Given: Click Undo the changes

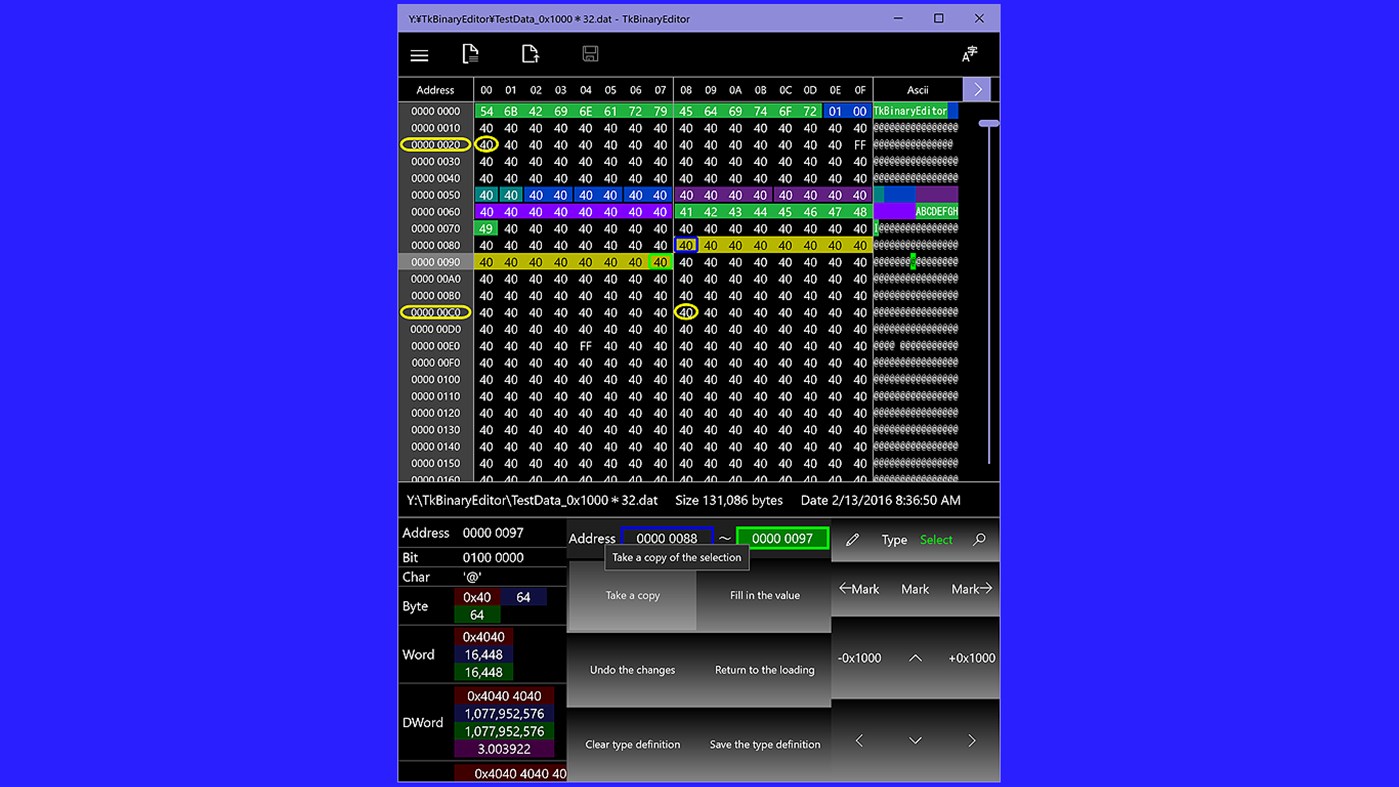Looking at the screenshot, I should [632, 670].
